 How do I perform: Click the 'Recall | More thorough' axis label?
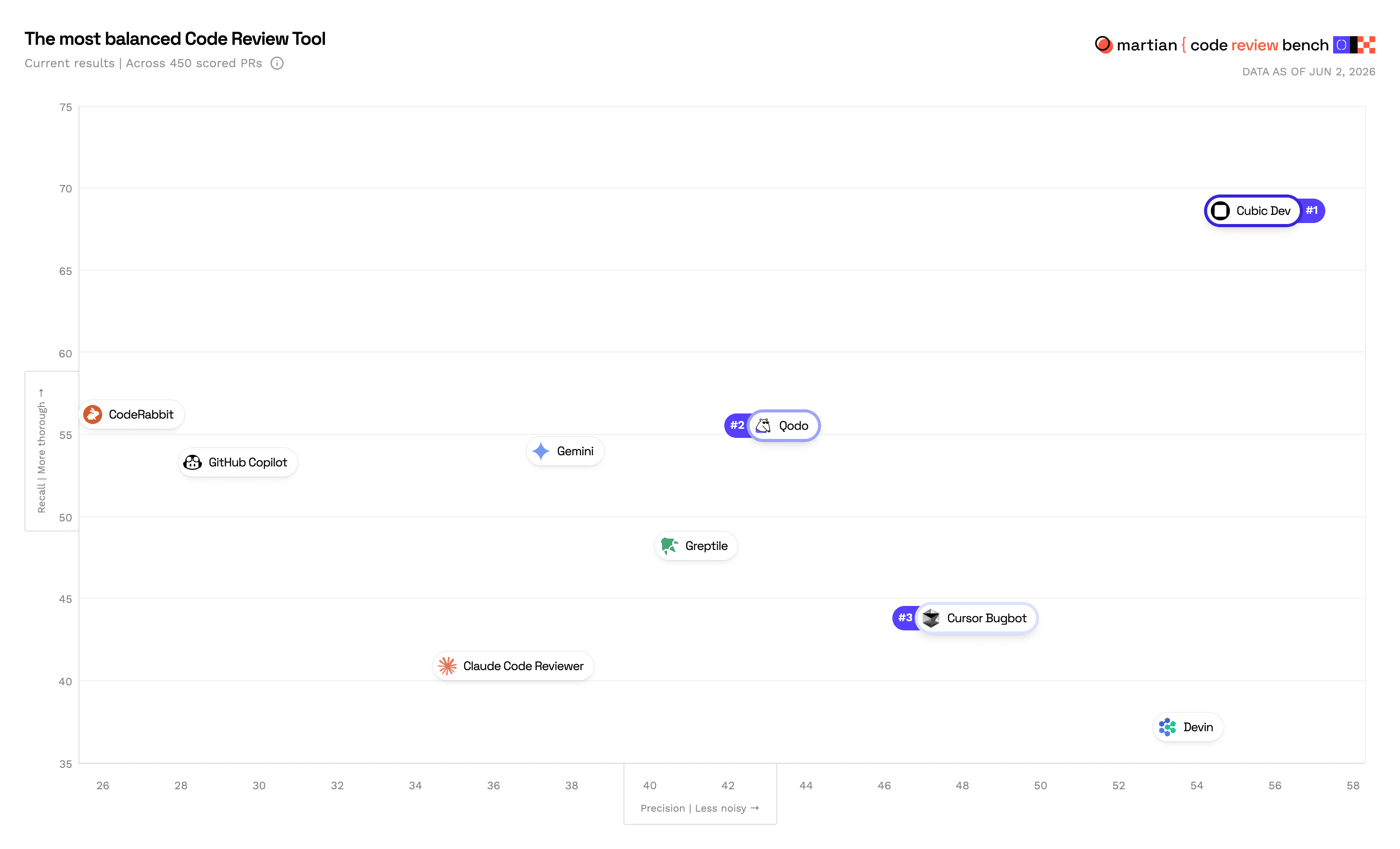[41, 451]
